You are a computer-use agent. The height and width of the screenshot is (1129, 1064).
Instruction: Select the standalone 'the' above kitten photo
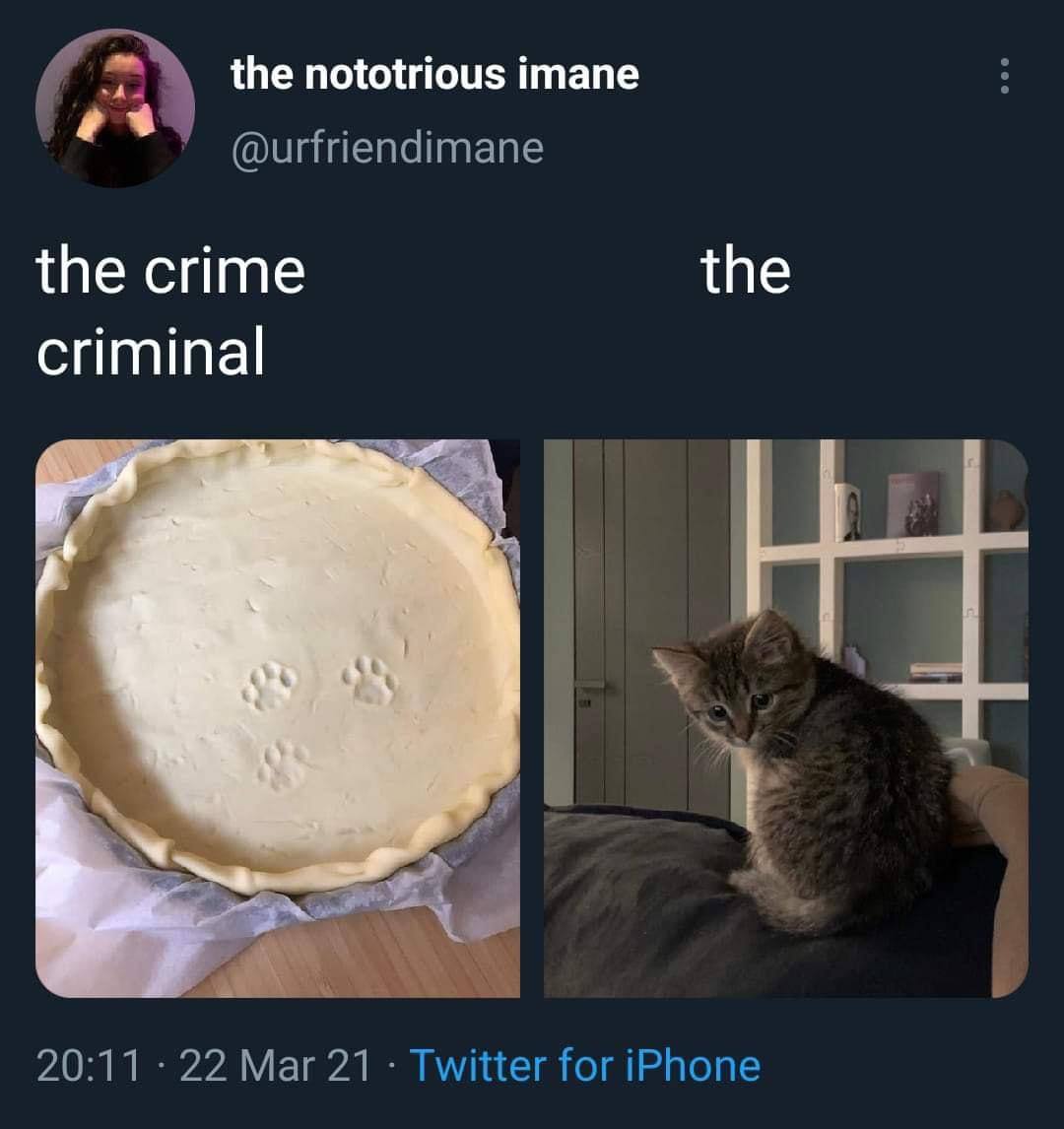(x=747, y=271)
